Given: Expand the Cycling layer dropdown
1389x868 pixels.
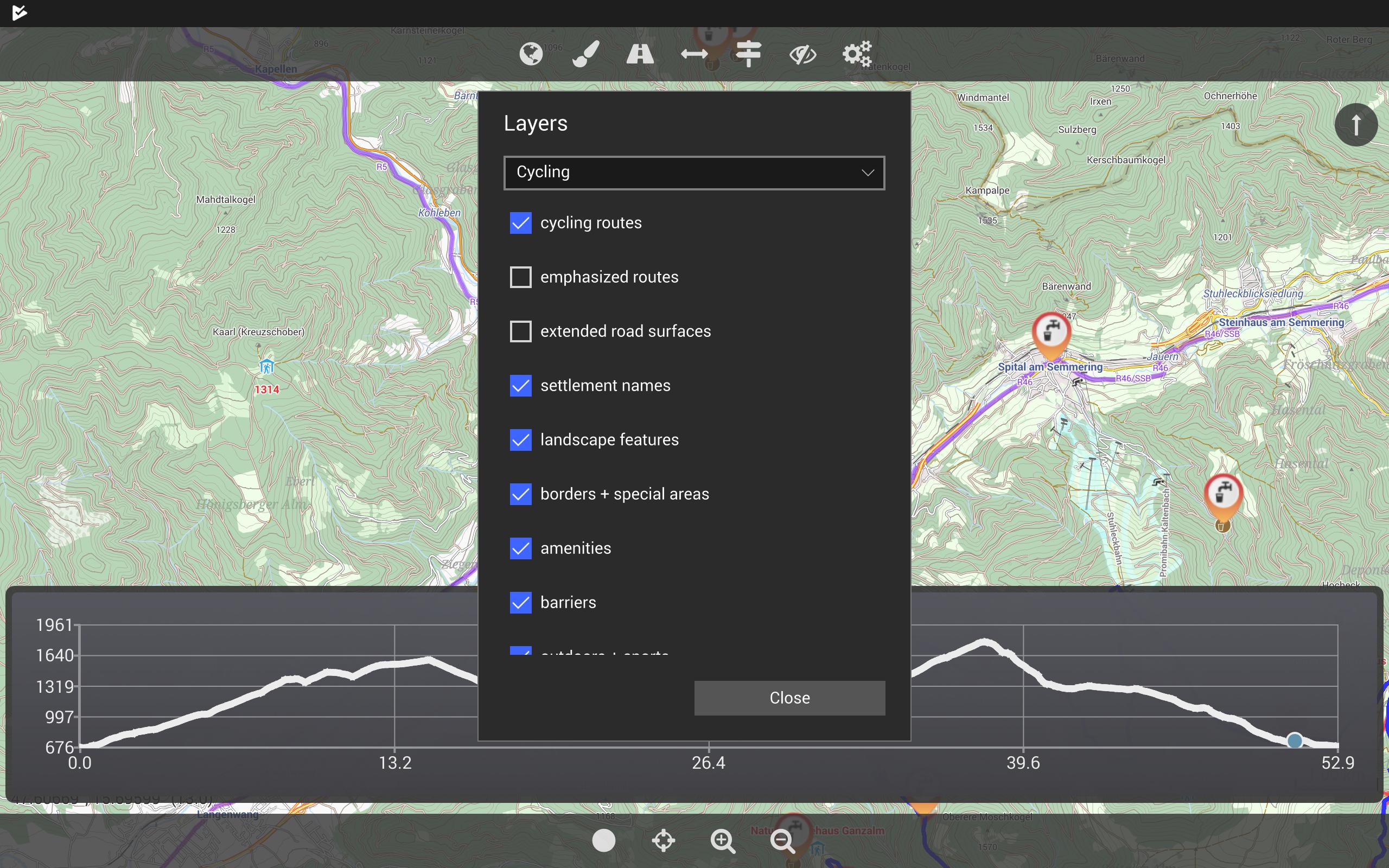Looking at the screenshot, I should coord(694,172).
